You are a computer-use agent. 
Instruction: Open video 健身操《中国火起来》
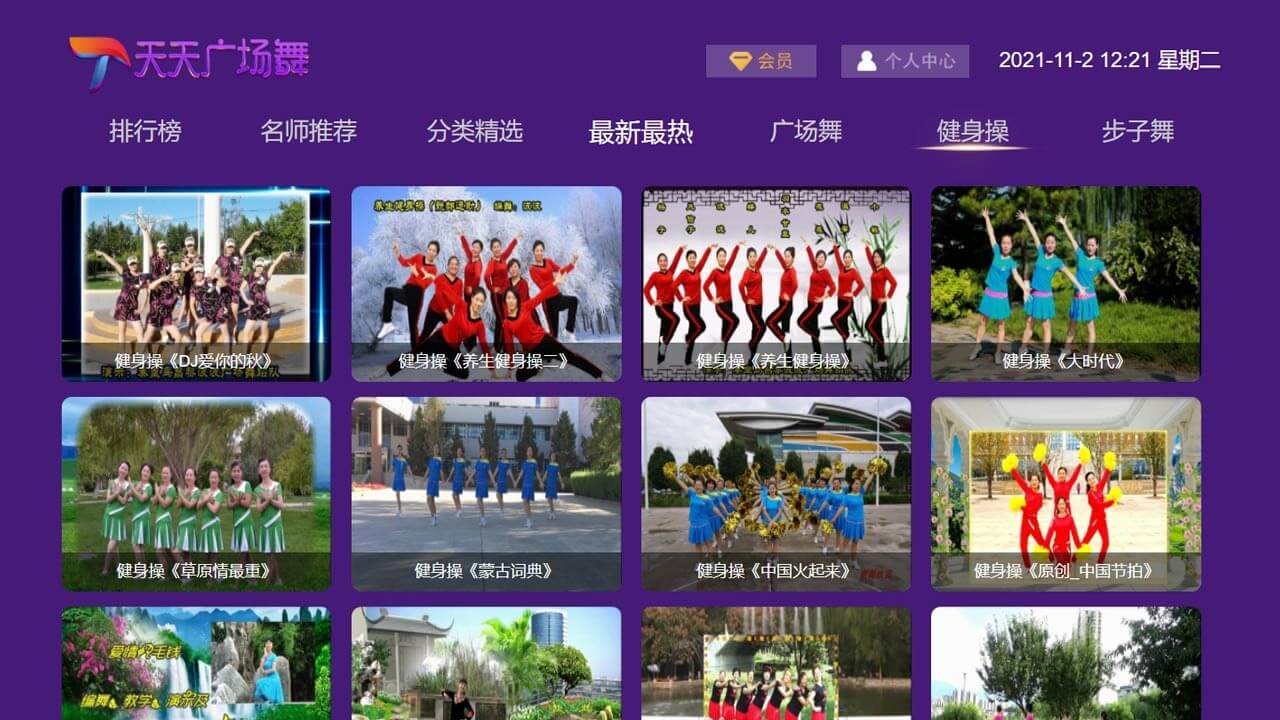776,494
